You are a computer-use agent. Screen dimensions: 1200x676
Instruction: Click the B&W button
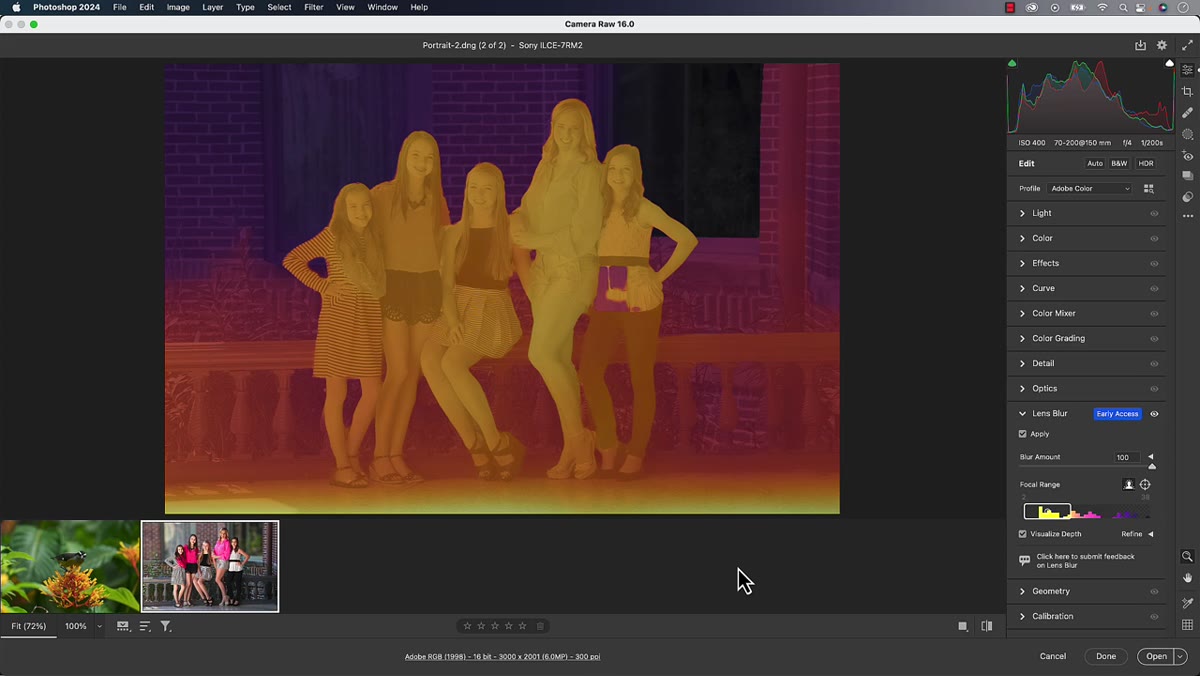pos(1119,163)
